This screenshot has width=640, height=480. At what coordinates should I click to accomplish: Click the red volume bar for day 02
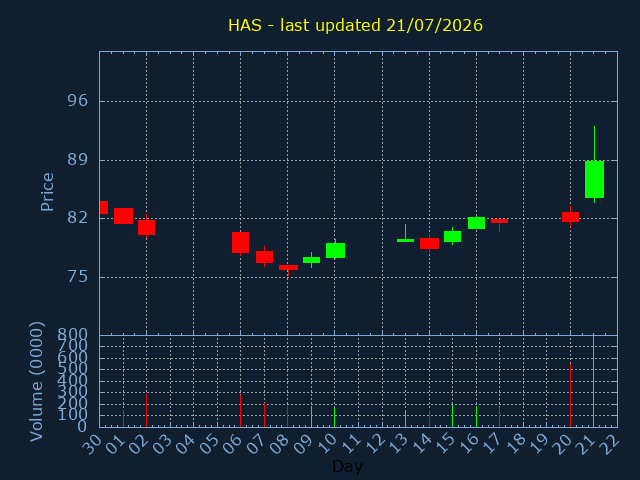[x=147, y=410]
